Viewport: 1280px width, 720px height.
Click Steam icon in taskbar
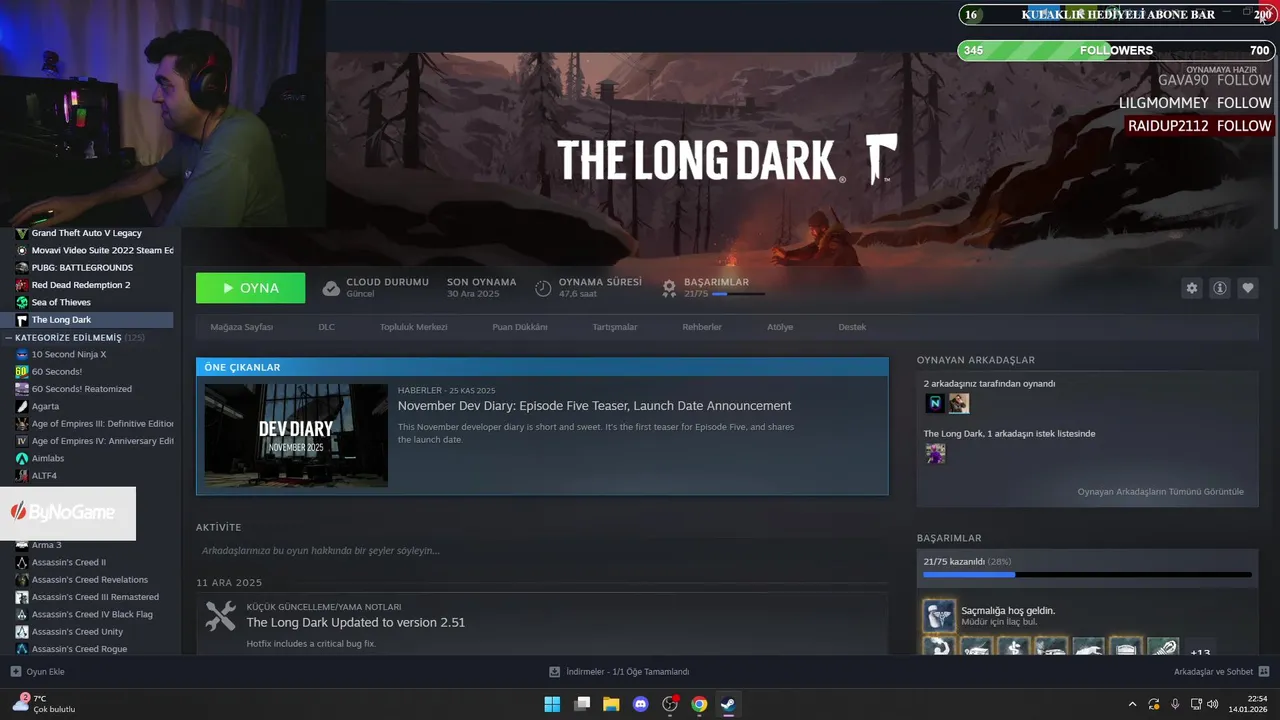[728, 704]
